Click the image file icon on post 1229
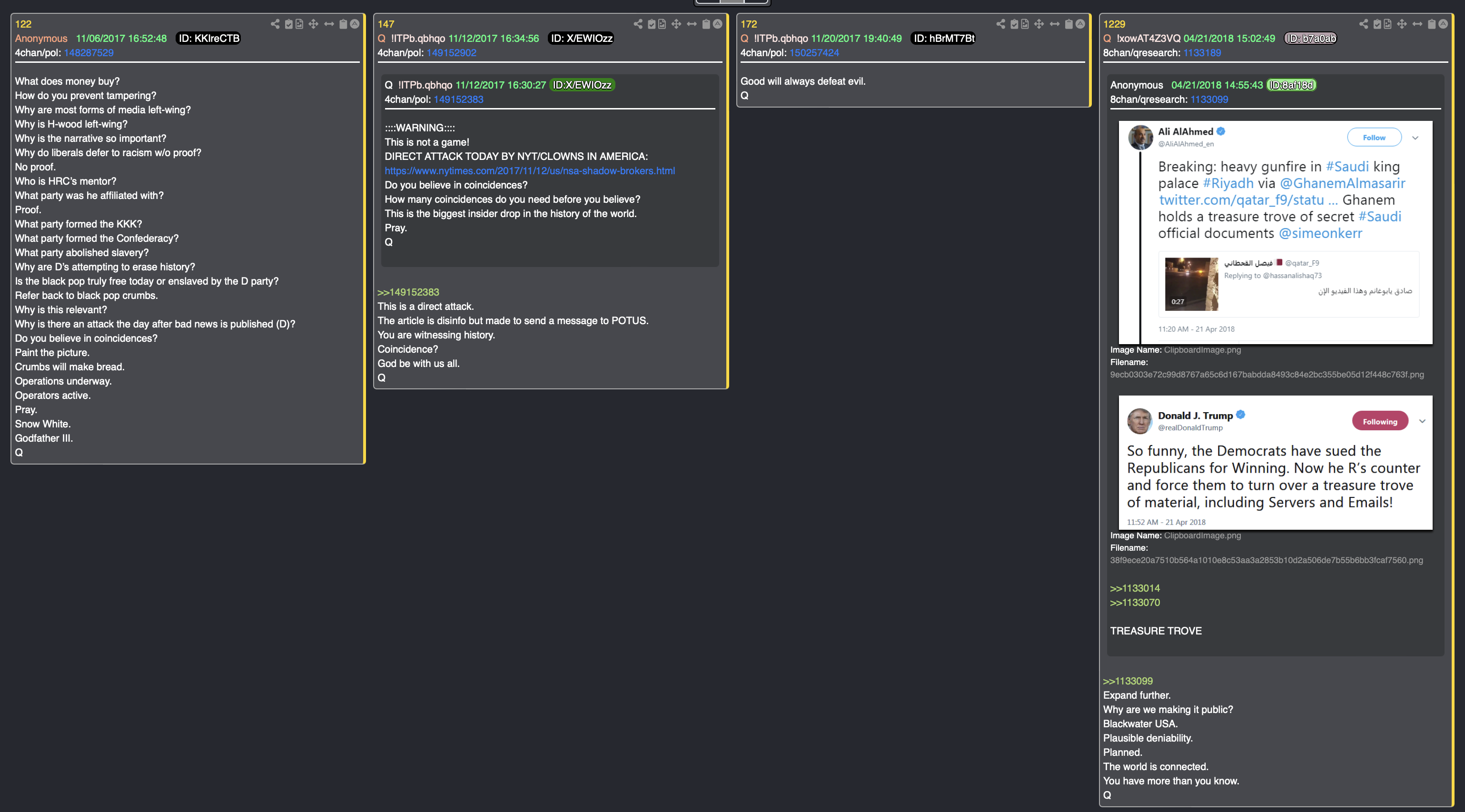 tap(1387, 24)
